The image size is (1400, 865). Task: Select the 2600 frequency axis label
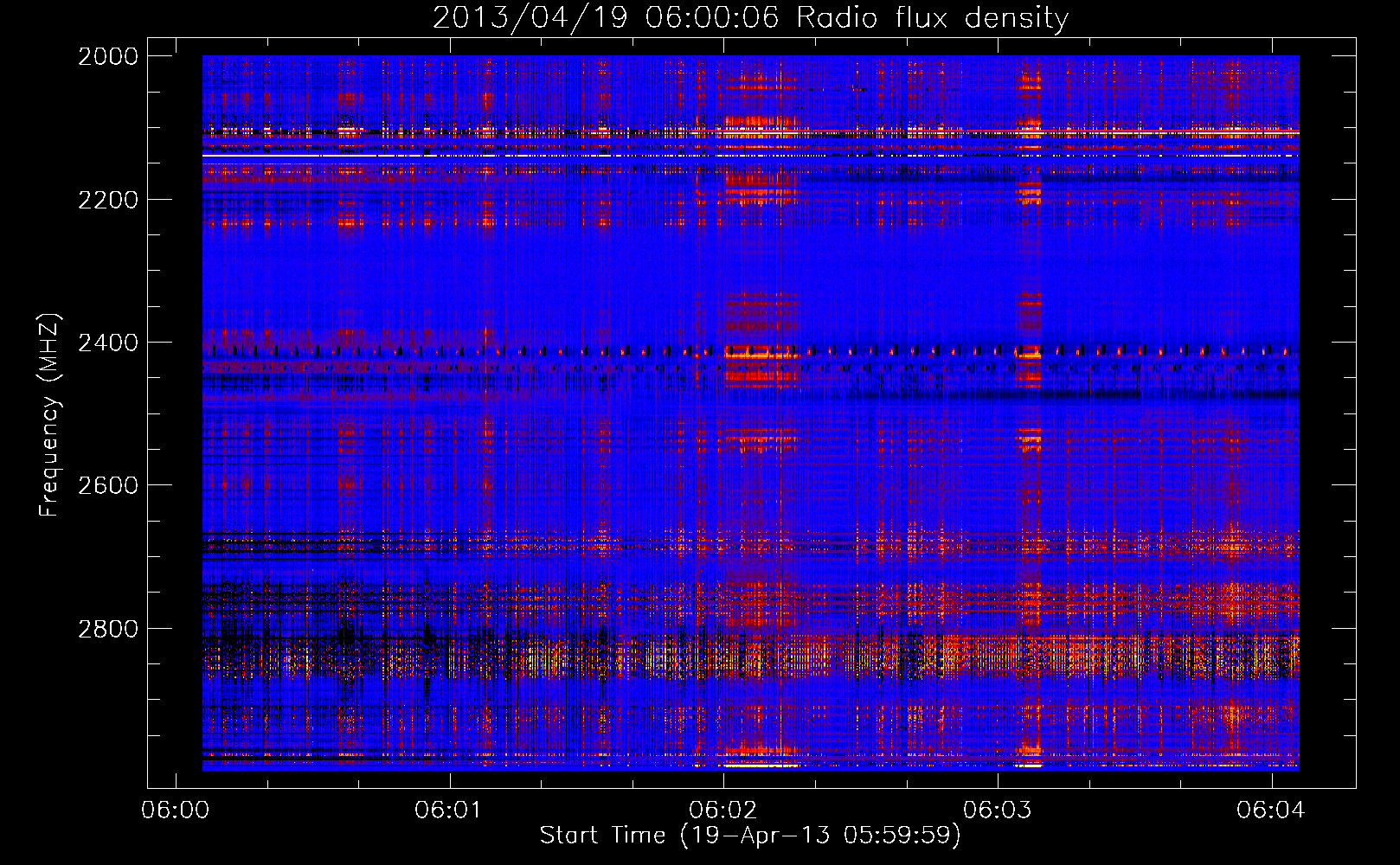108,485
